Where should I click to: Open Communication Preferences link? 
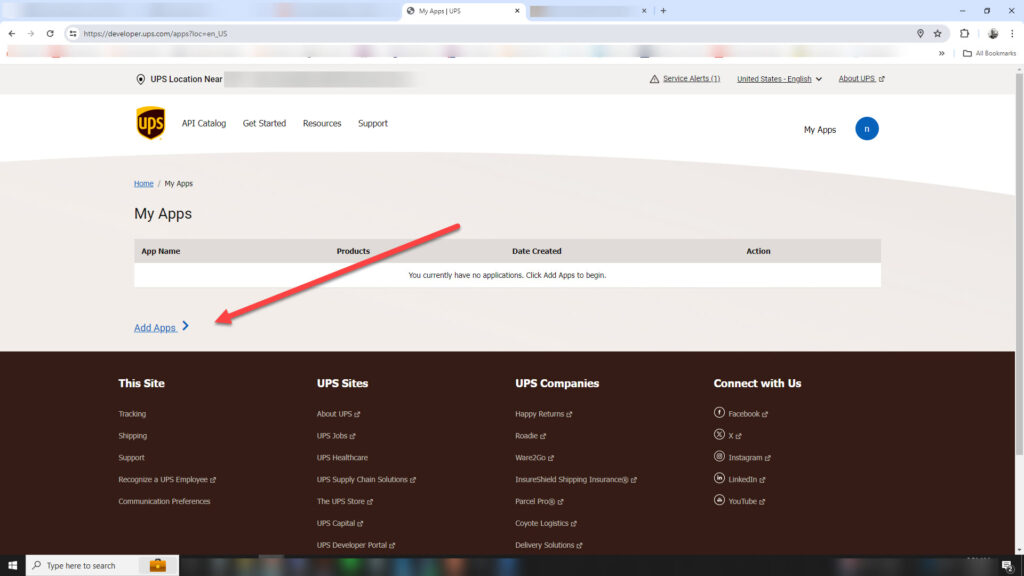point(164,502)
